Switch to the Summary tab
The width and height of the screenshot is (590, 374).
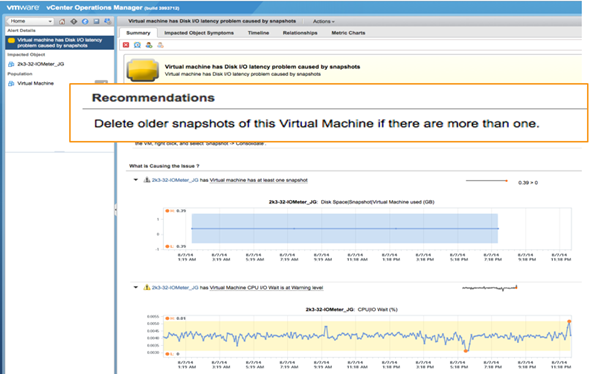pyautogui.click(x=138, y=33)
